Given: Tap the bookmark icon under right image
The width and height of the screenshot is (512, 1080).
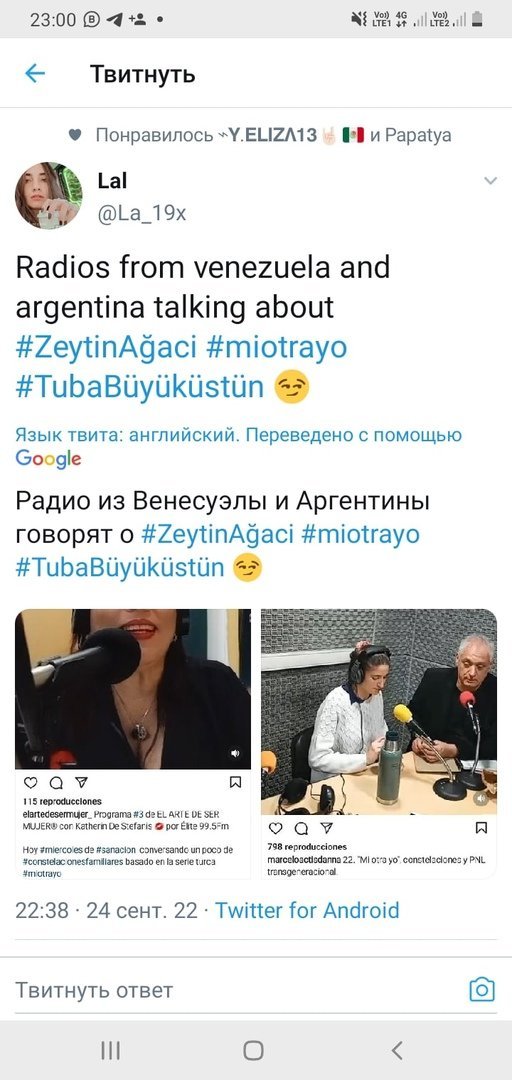Looking at the screenshot, I should tap(482, 827).
